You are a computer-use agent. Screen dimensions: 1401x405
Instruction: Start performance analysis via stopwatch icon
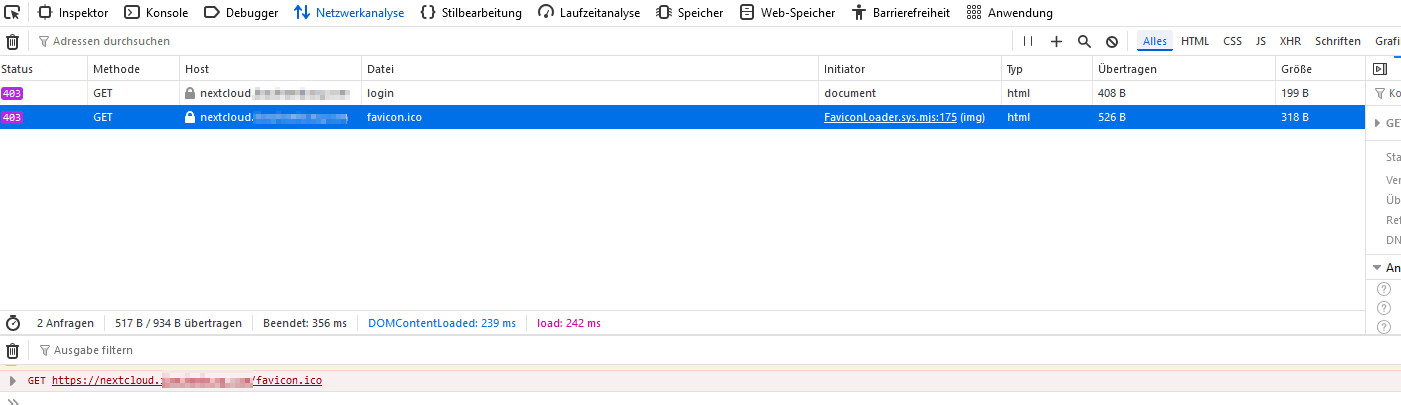click(13, 323)
